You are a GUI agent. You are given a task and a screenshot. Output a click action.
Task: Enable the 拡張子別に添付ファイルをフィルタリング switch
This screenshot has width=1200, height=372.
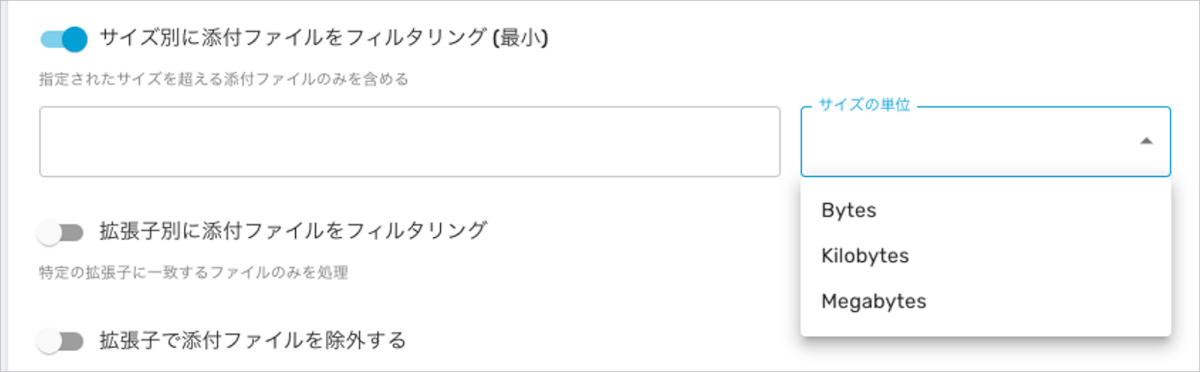click(61, 233)
